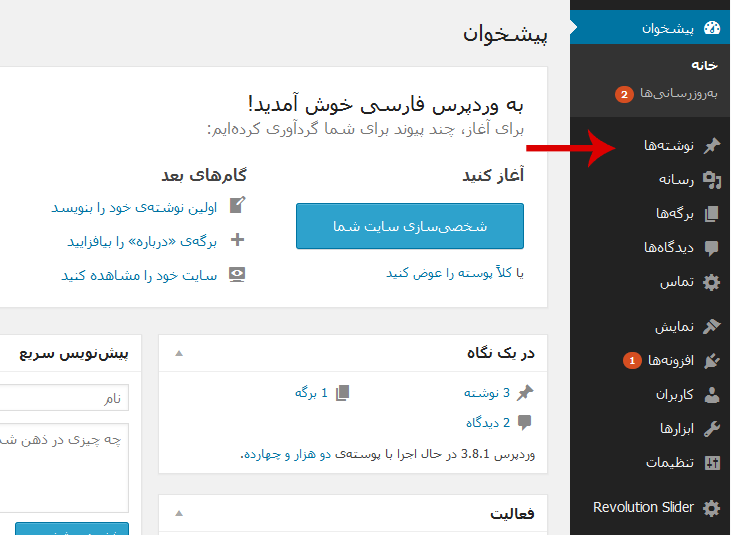731x535 pixels.
Task: Click the به وردپرس فارسی خوش آمدید heading
Action: click(x=386, y=104)
